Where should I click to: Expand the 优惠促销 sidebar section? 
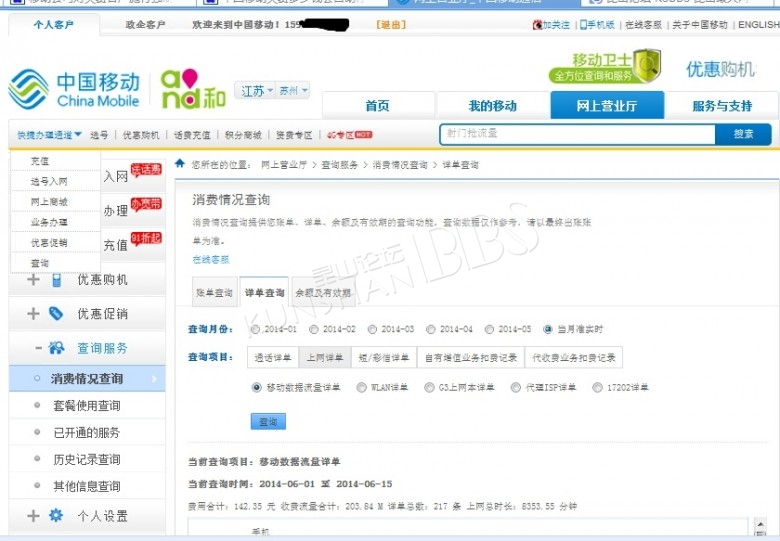[33, 314]
